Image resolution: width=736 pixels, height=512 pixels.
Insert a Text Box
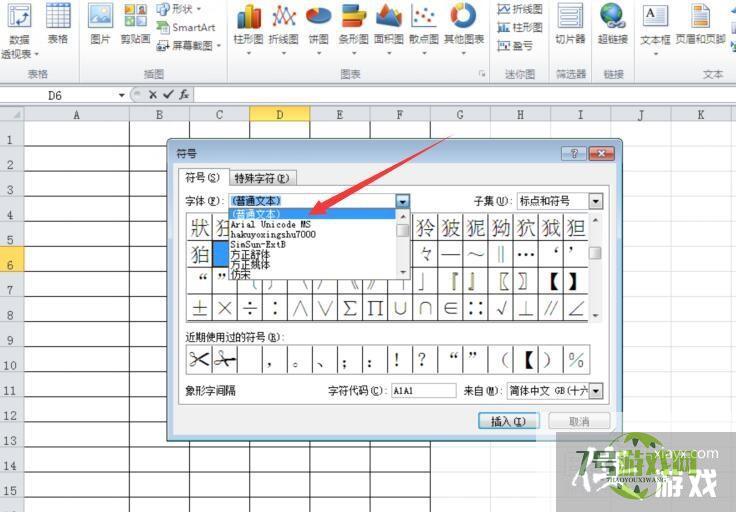[x=655, y=29]
